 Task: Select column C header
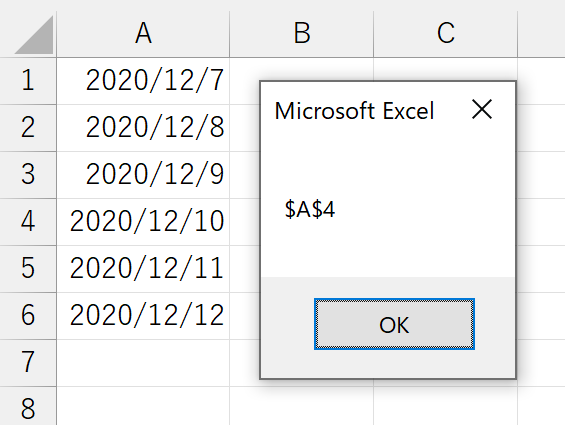pyautogui.click(x=446, y=34)
